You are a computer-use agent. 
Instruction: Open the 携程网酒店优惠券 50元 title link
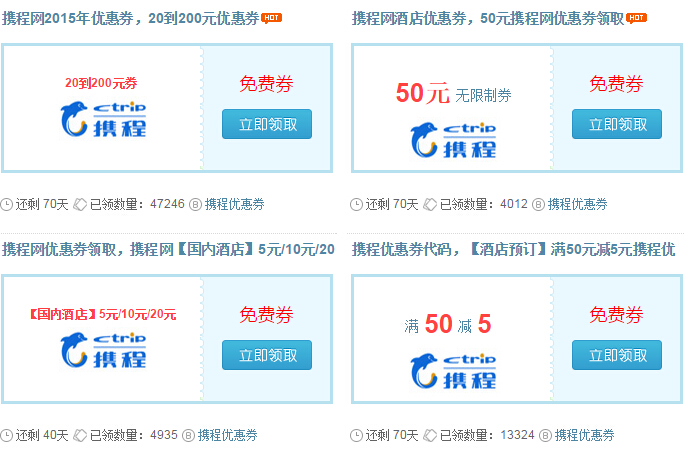pyautogui.click(x=488, y=18)
